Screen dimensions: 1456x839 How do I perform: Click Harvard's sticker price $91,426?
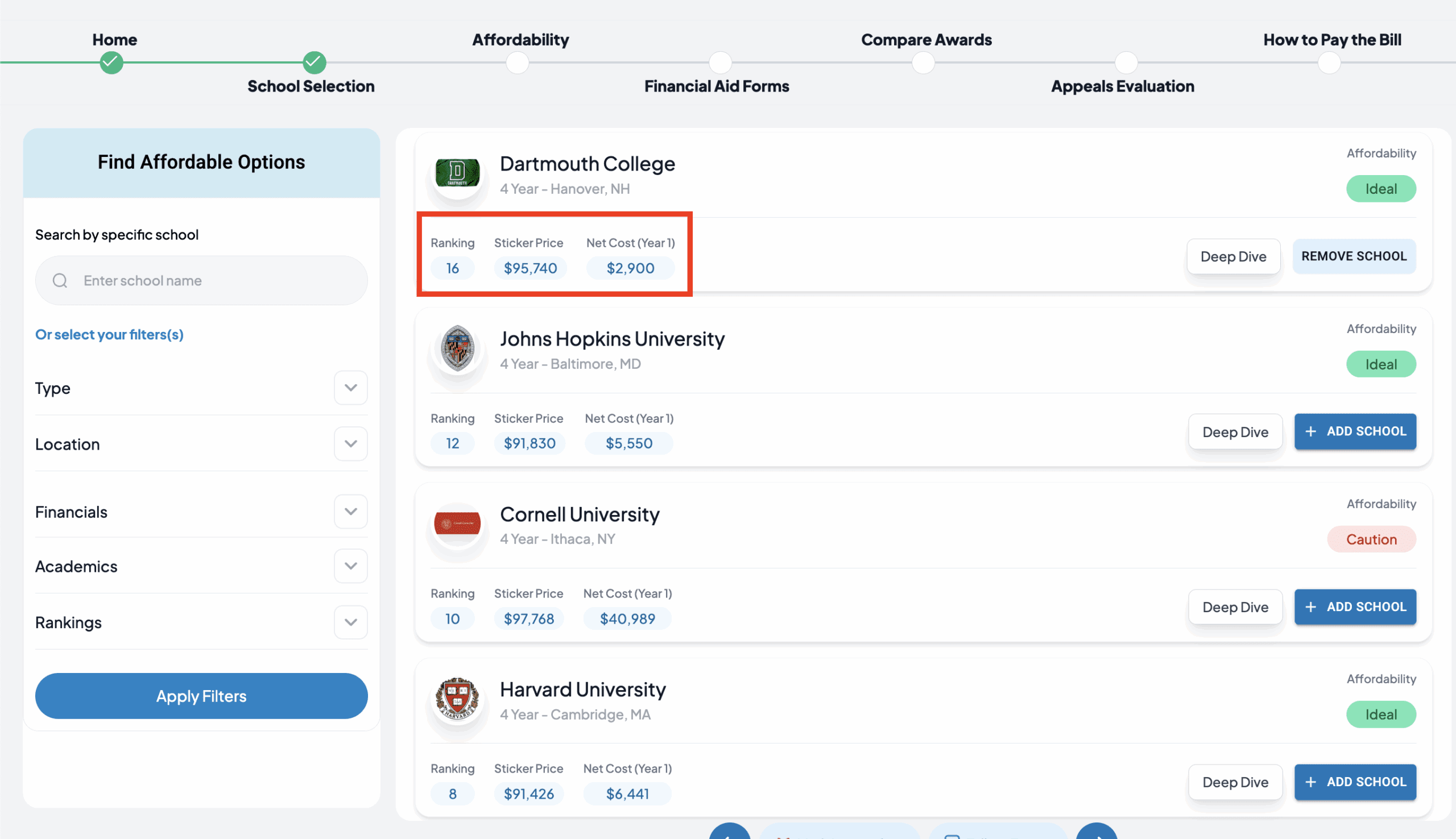pos(528,794)
